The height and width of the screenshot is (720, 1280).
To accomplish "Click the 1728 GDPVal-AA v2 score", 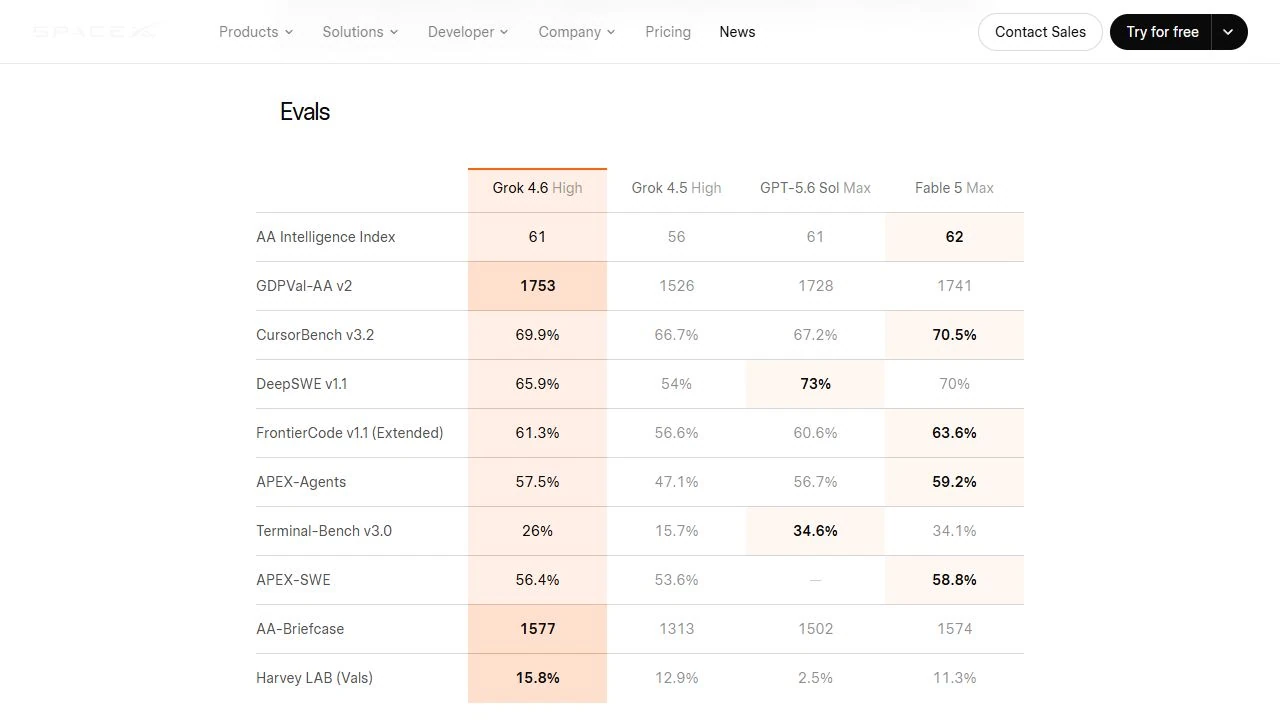I will pyautogui.click(x=815, y=286).
